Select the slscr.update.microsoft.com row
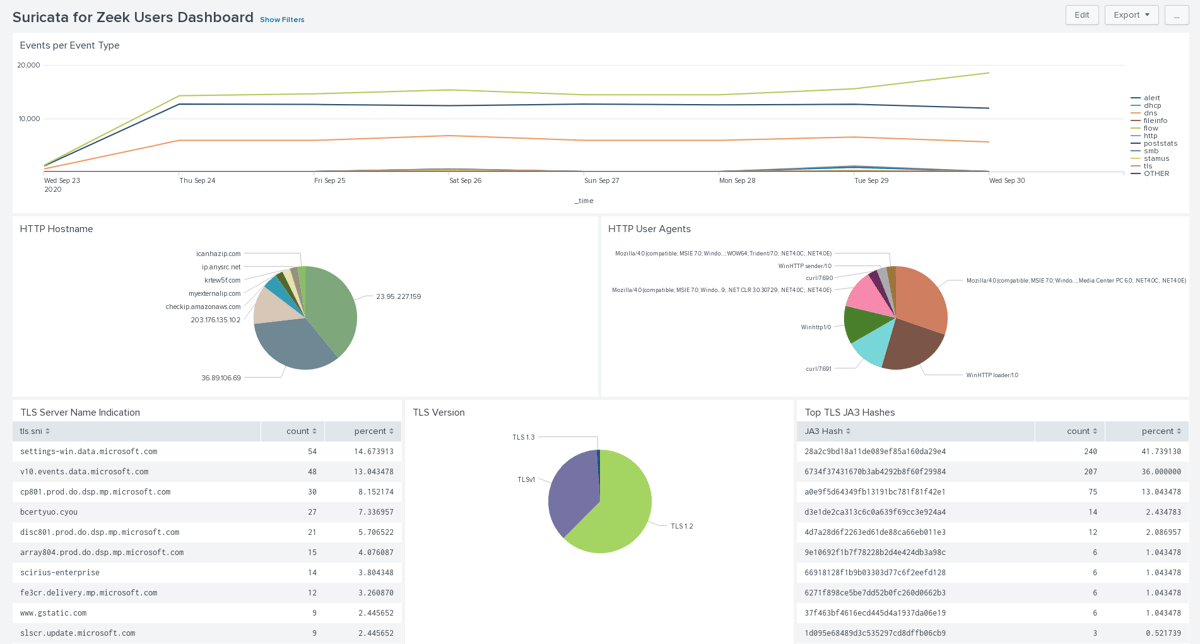 [x=207, y=633]
